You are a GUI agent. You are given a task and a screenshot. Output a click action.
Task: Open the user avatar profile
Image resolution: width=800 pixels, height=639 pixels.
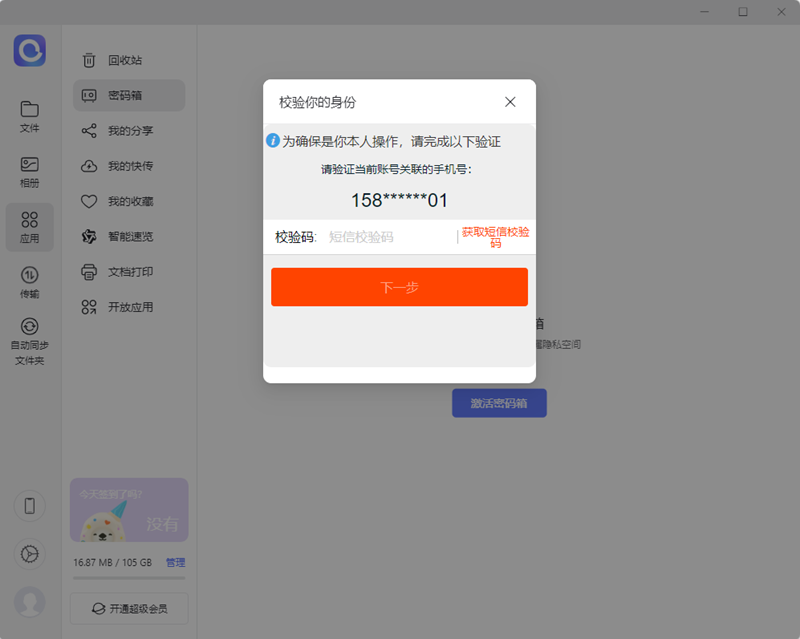tap(29, 602)
